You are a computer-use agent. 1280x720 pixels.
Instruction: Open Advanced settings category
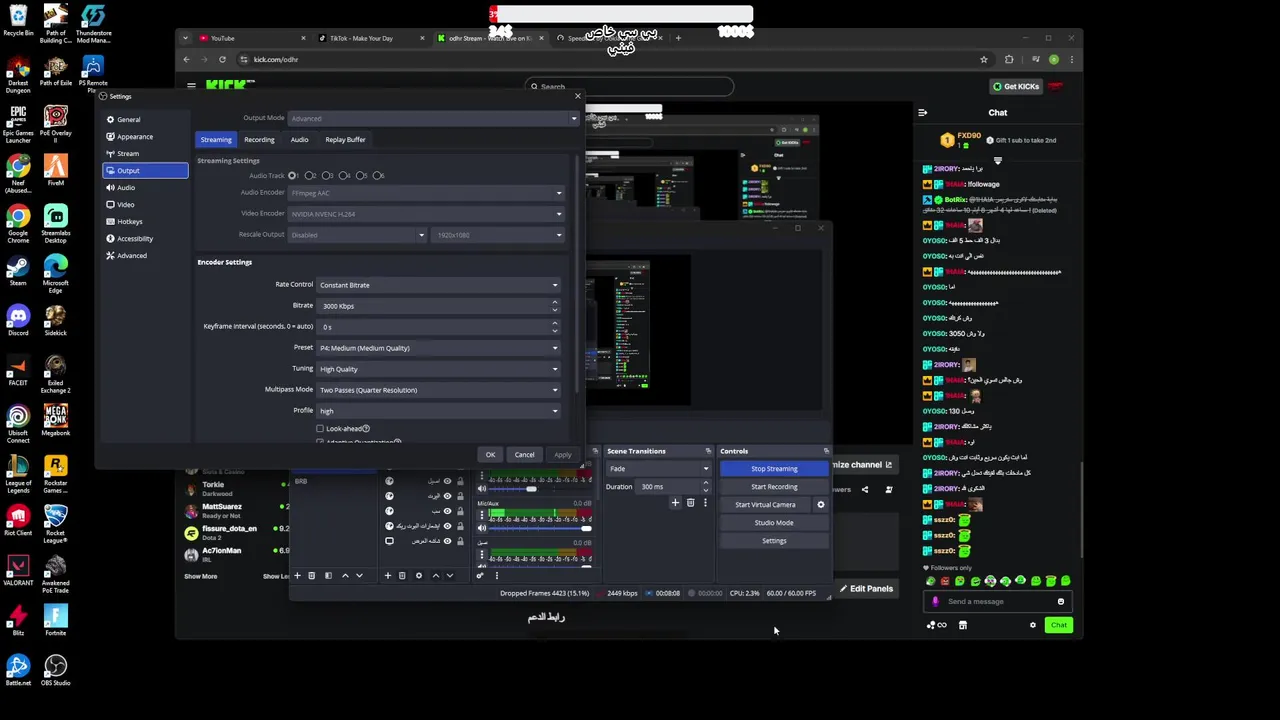tap(145, 255)
